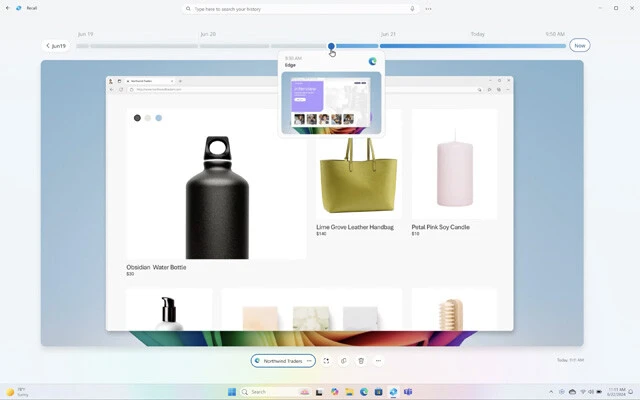Click the Edge snapshot preview thumbnail
This screenshot has width=640, height=400.
tap(330, 102)
